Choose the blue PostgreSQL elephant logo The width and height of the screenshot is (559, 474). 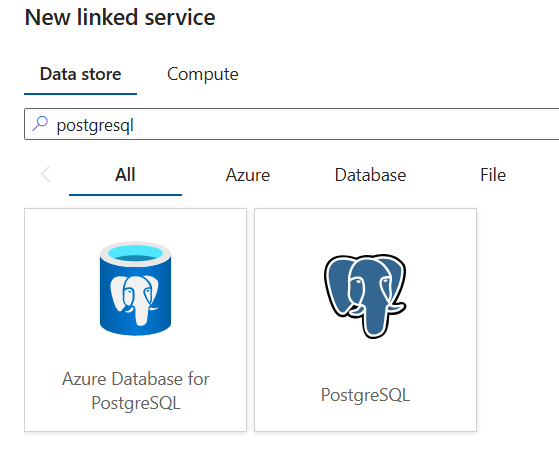tap(365, 296)
